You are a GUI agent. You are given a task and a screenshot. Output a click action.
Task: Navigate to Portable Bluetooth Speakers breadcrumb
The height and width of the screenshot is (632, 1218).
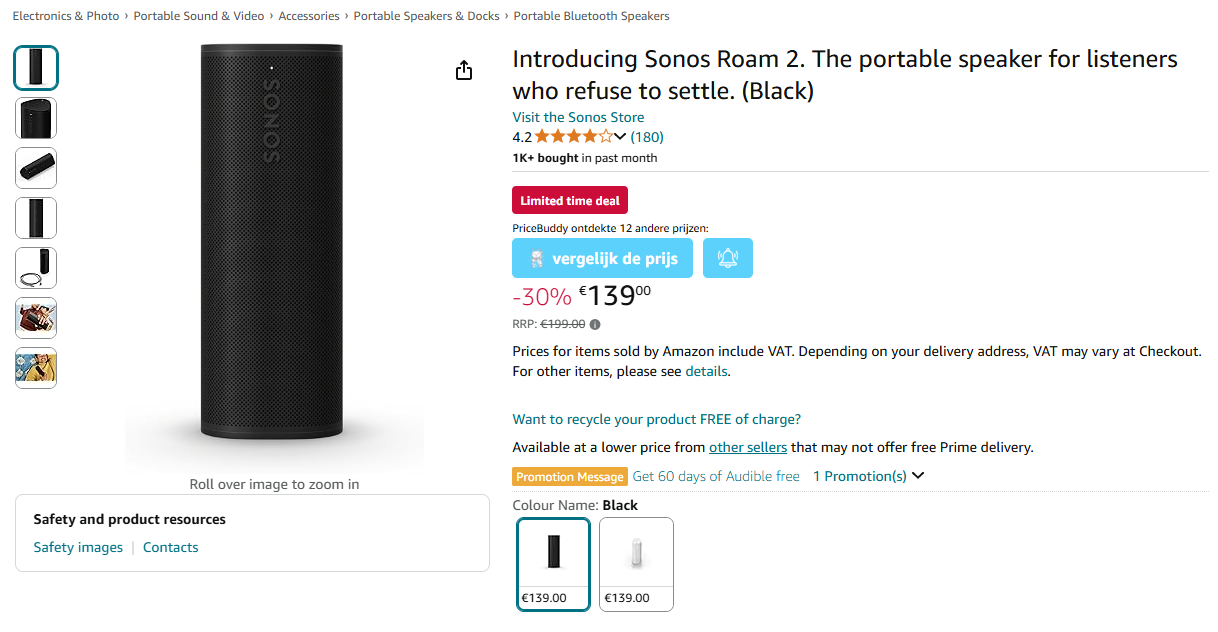591,16
